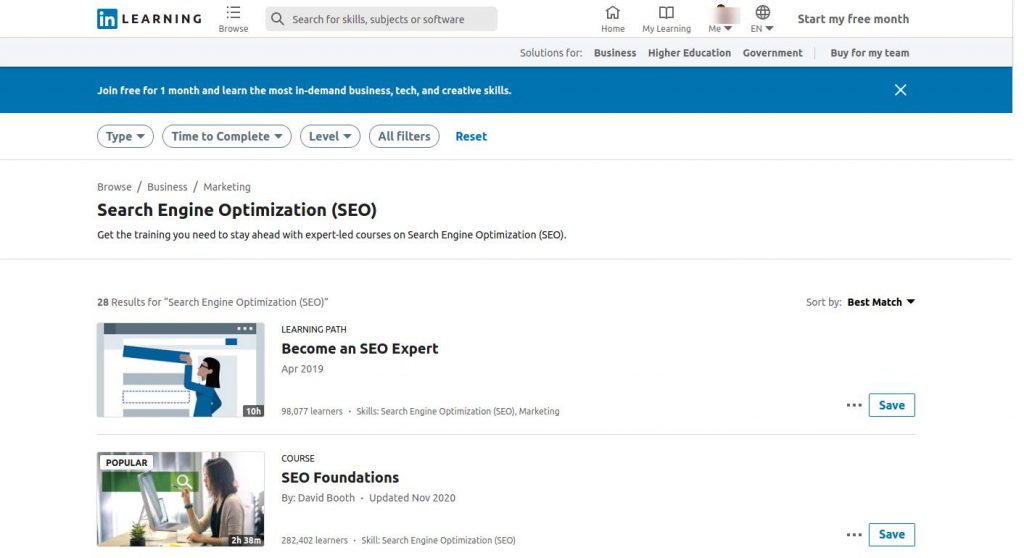Click the search skills input field
This screenshot has height=558, width=1024.
pos(381,19)
